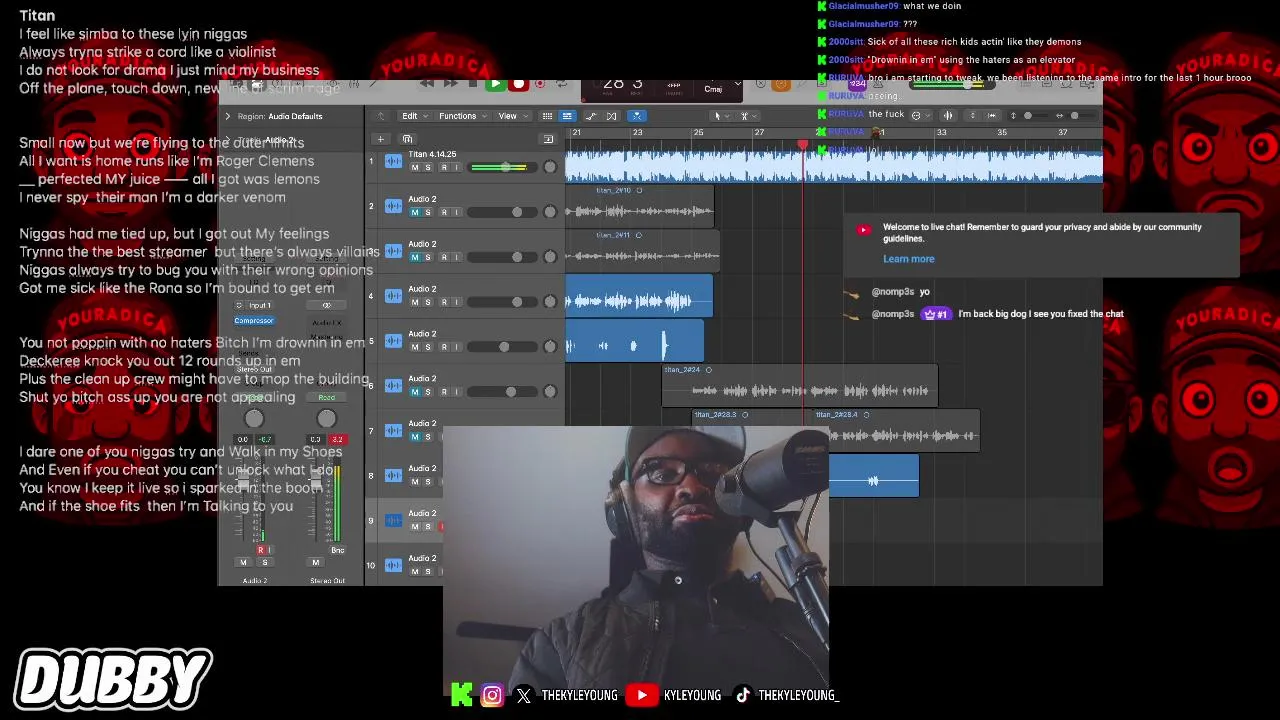Screen dimensions: 1280x720
Task: Open the View menu in Tracks area
Action: coord(512,116)
